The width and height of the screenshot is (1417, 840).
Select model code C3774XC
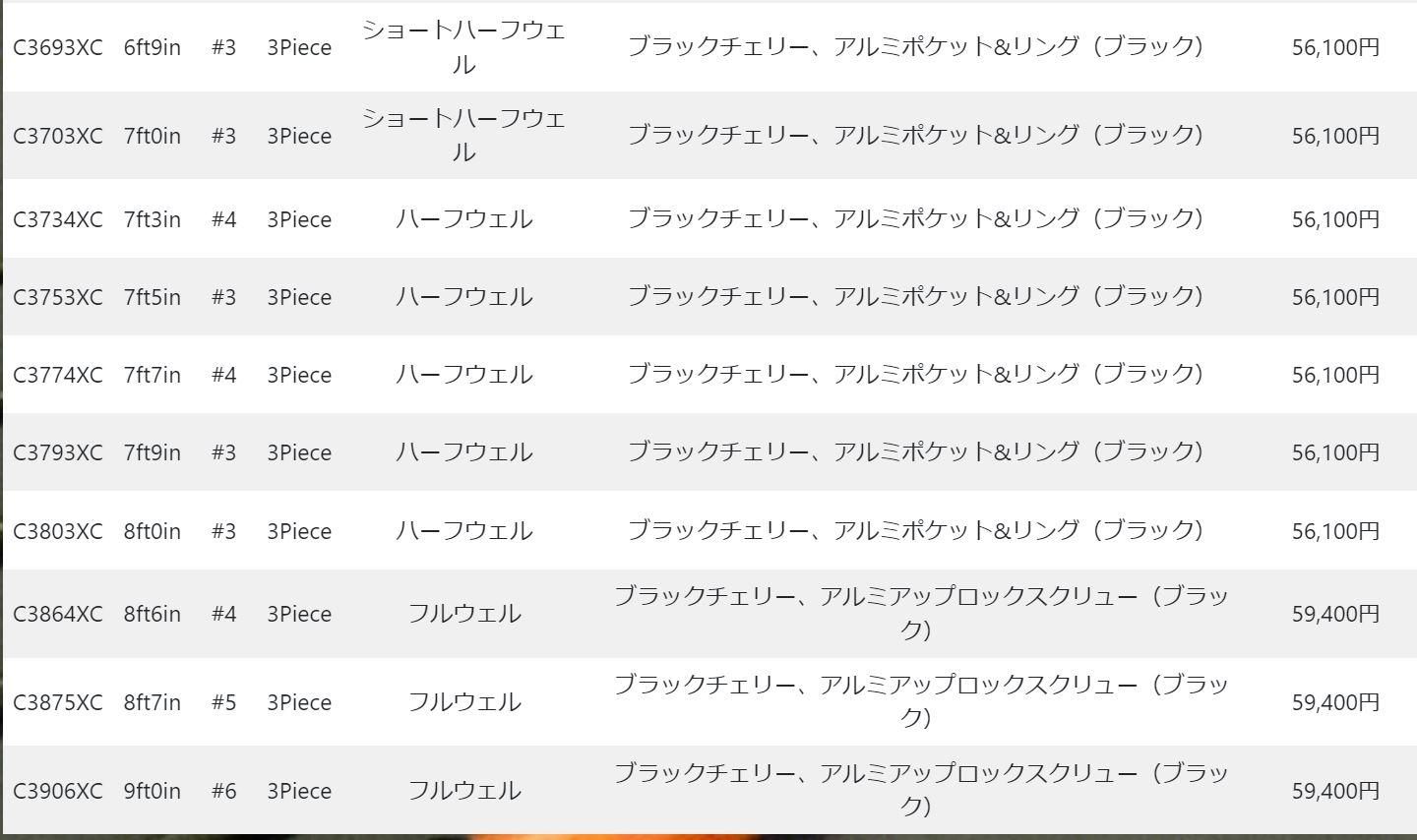[x=58, y=375]
